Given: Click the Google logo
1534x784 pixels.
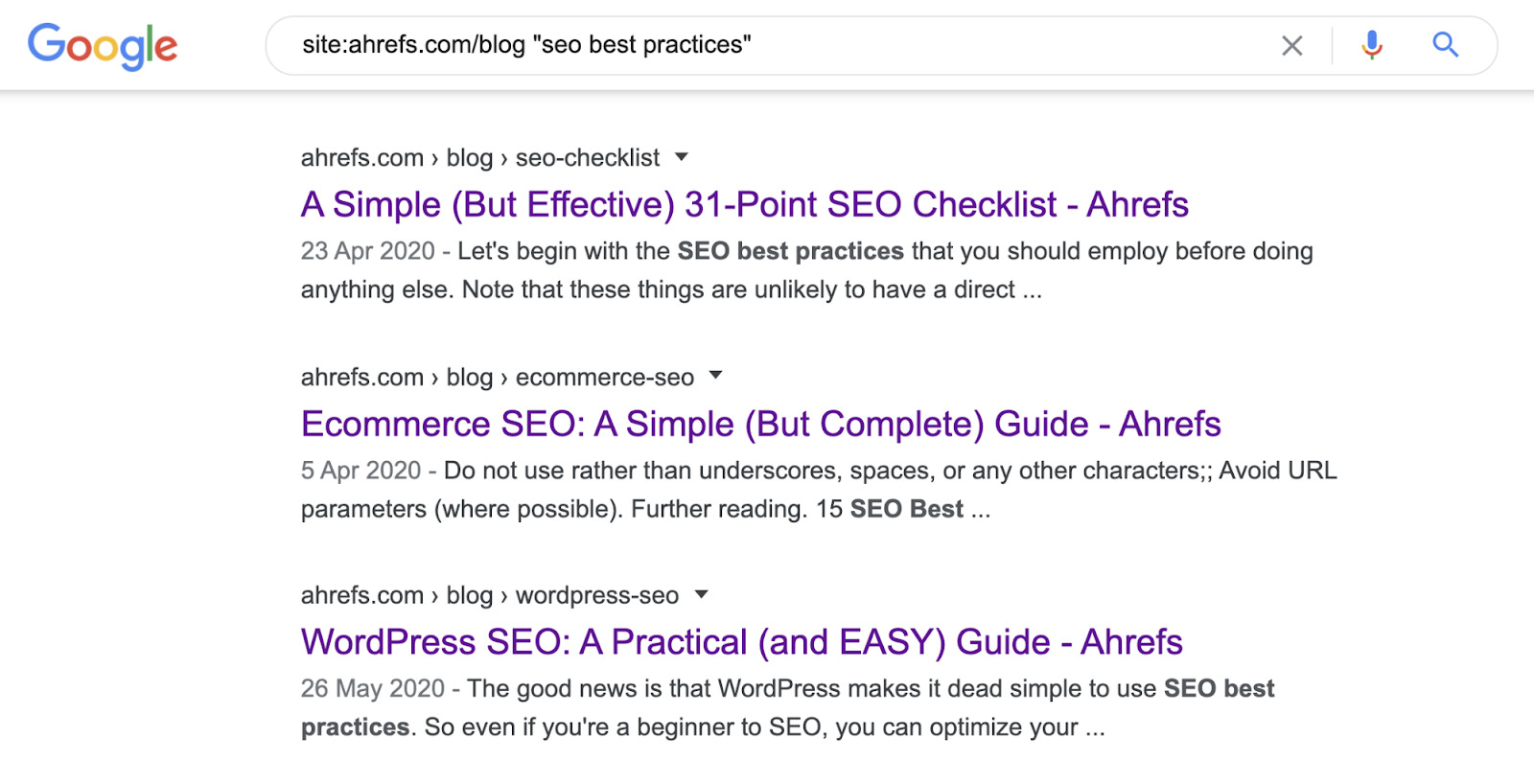Looking at the screenshot, I should click(x=103, y=44).
